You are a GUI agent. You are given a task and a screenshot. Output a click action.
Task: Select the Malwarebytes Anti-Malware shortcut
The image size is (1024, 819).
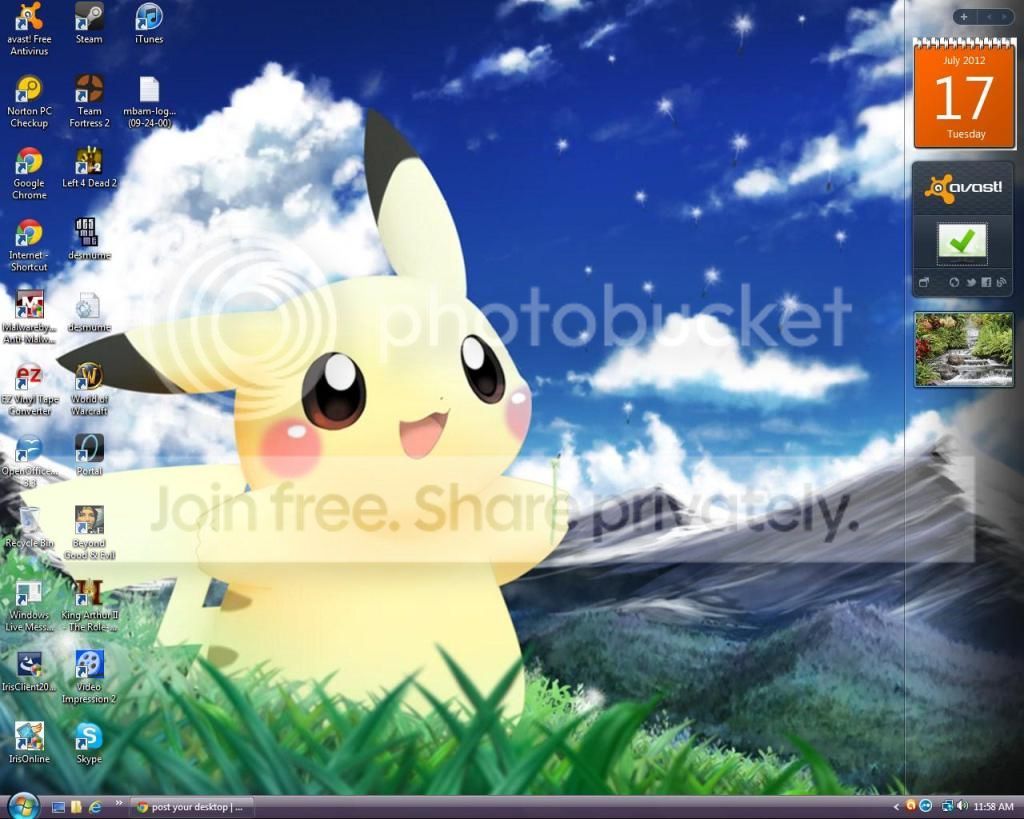click(29, 317)
